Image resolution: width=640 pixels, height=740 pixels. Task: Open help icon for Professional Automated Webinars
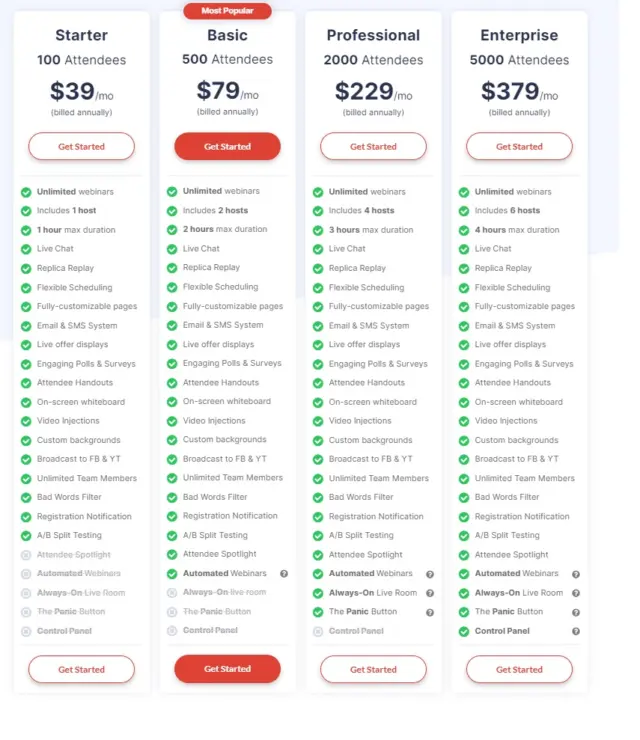[x=429, y=574]
